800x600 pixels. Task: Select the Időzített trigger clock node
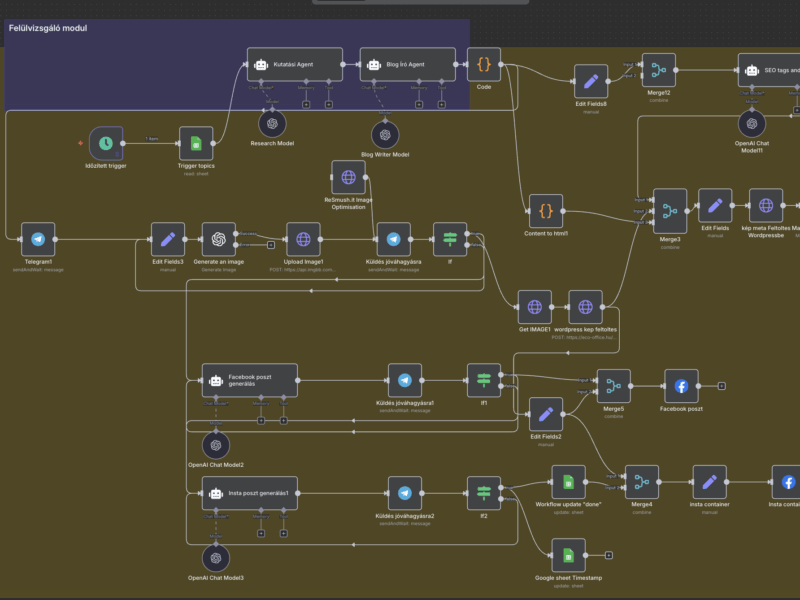(x=106, y=143)
